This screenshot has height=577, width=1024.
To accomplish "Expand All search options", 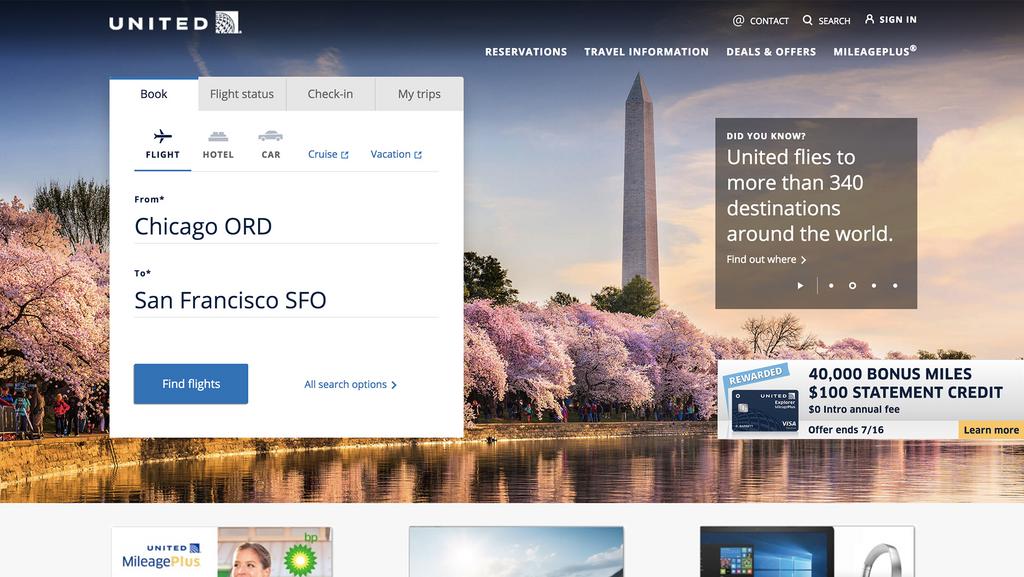I will click(x=350, y=385).
